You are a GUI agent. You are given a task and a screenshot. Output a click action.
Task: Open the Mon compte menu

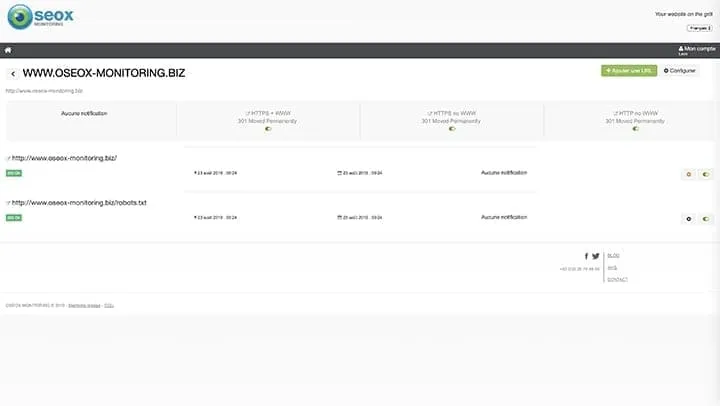click(x=697, y=49)
